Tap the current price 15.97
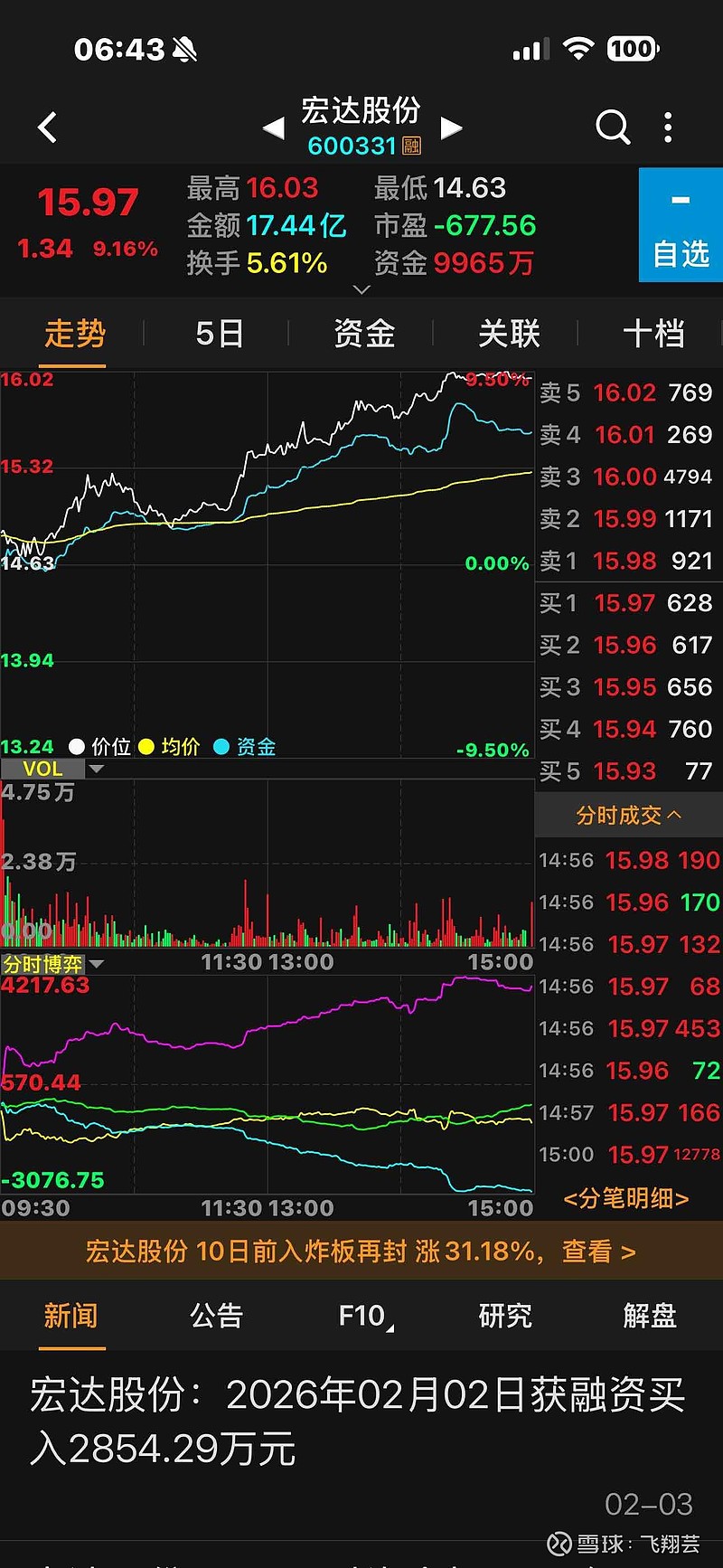 (88, 202)
